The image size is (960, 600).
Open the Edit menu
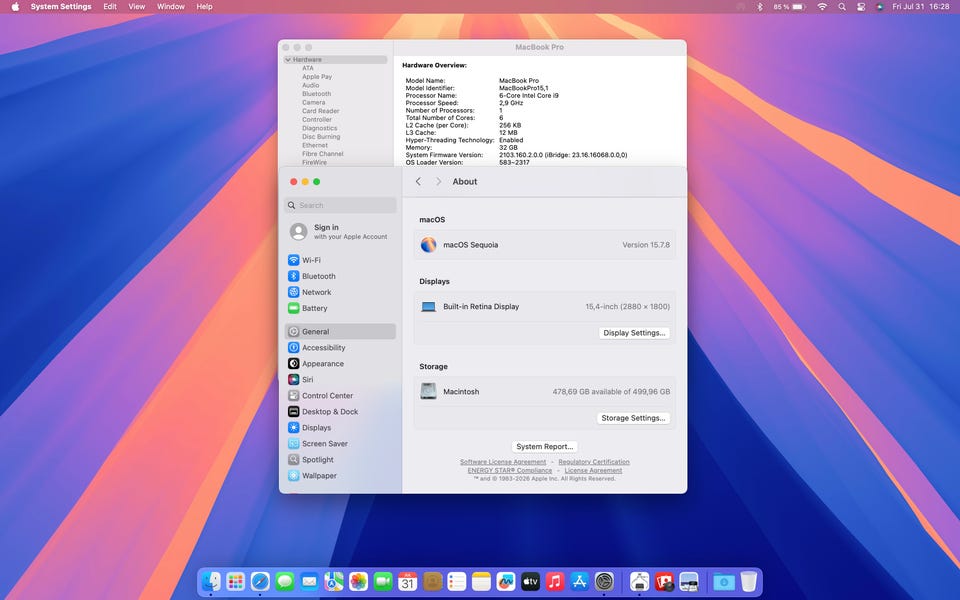coord(110,7)
